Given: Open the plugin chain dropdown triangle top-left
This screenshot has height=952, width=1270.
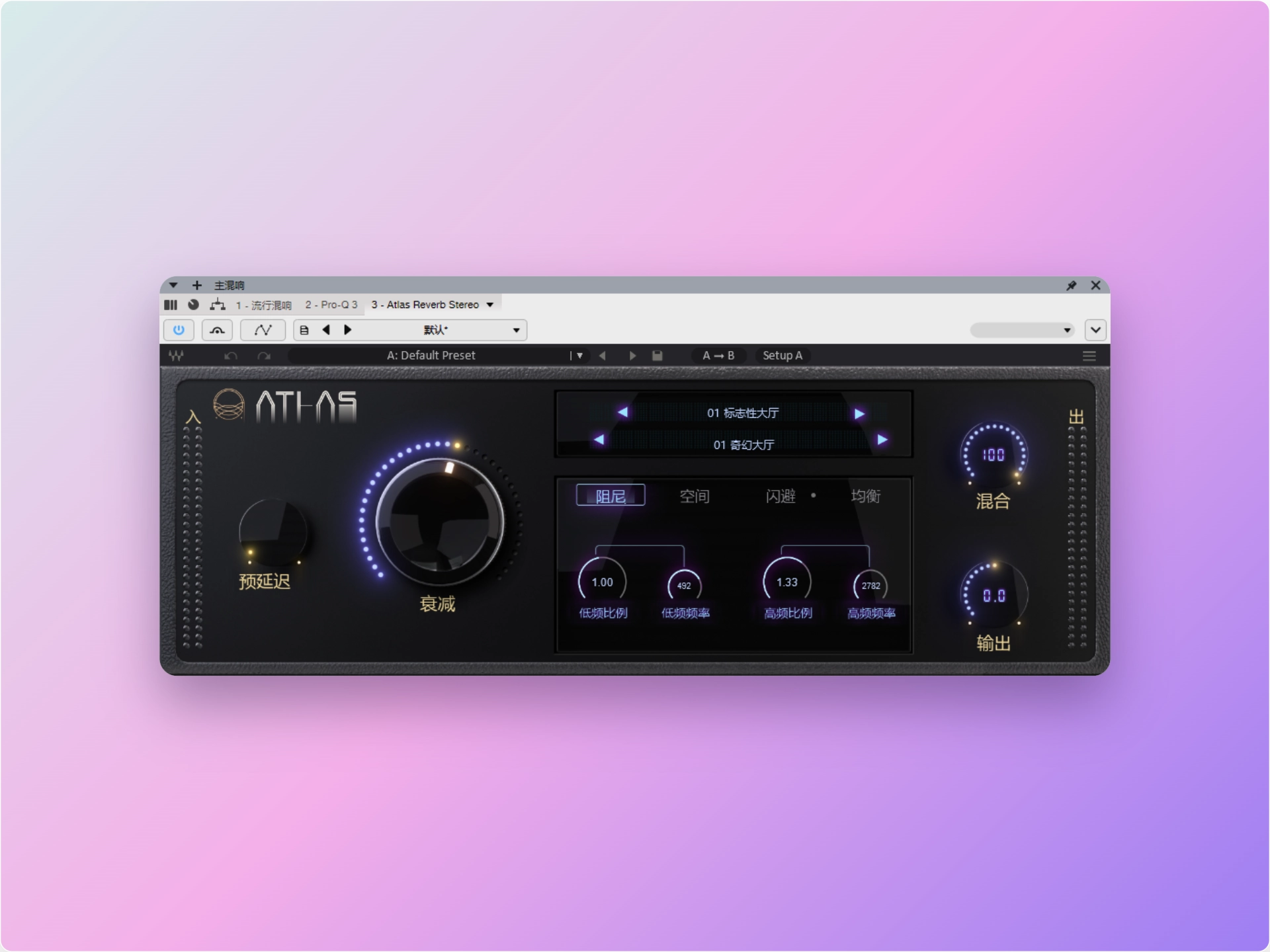Looking at the screenshot, I should [x=173, y=285].
